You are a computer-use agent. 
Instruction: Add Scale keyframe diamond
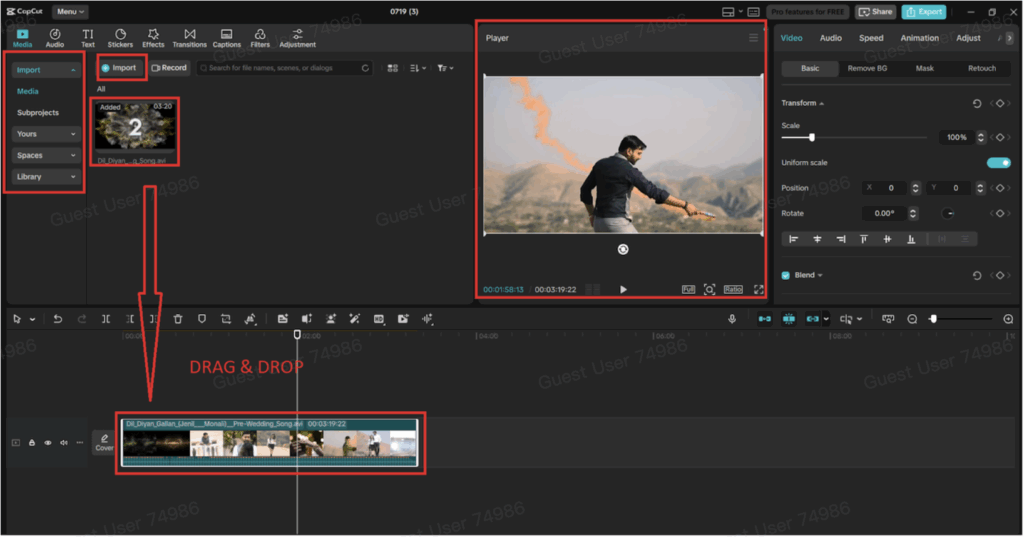coord(1000,137)
